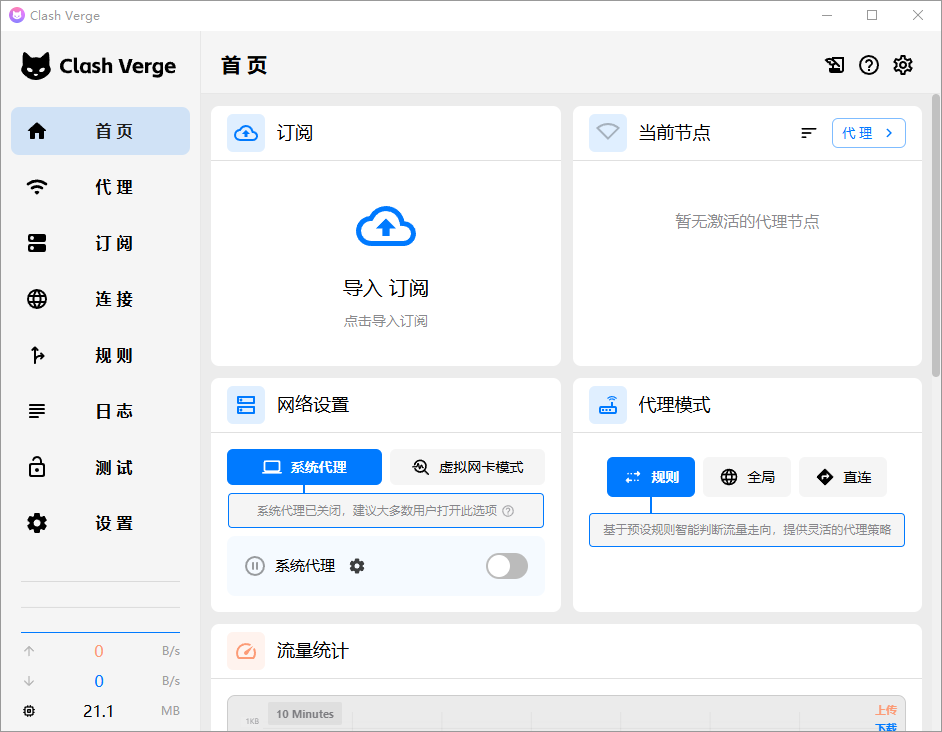Click the lightweight mode icon in header
942x732 pixels.
[834, 65]
